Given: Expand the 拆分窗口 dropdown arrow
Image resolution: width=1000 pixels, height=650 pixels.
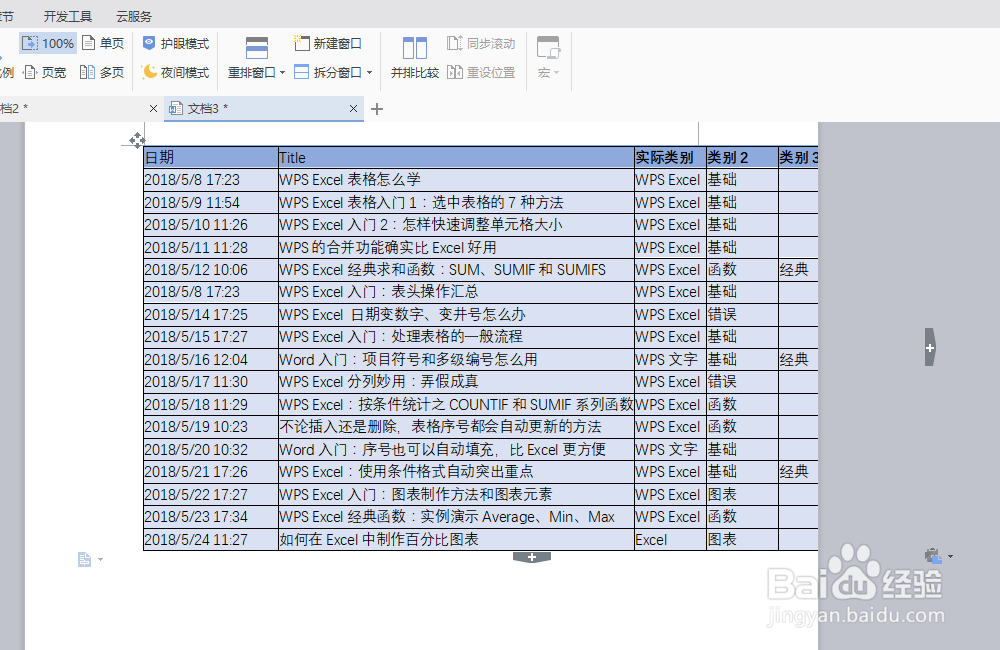Looking at the screenshot, I should [370, 73].
